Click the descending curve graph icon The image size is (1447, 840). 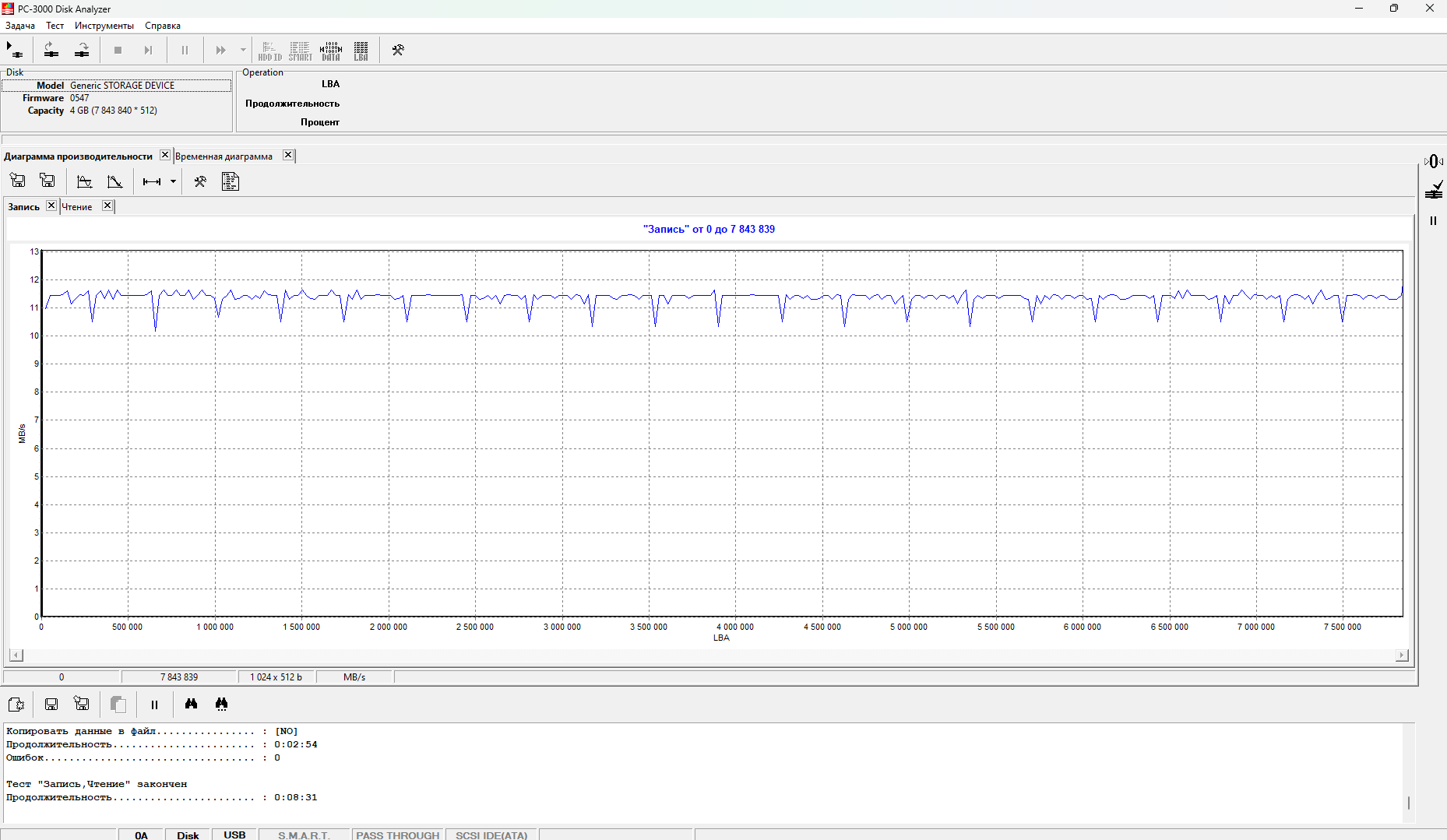114,181
